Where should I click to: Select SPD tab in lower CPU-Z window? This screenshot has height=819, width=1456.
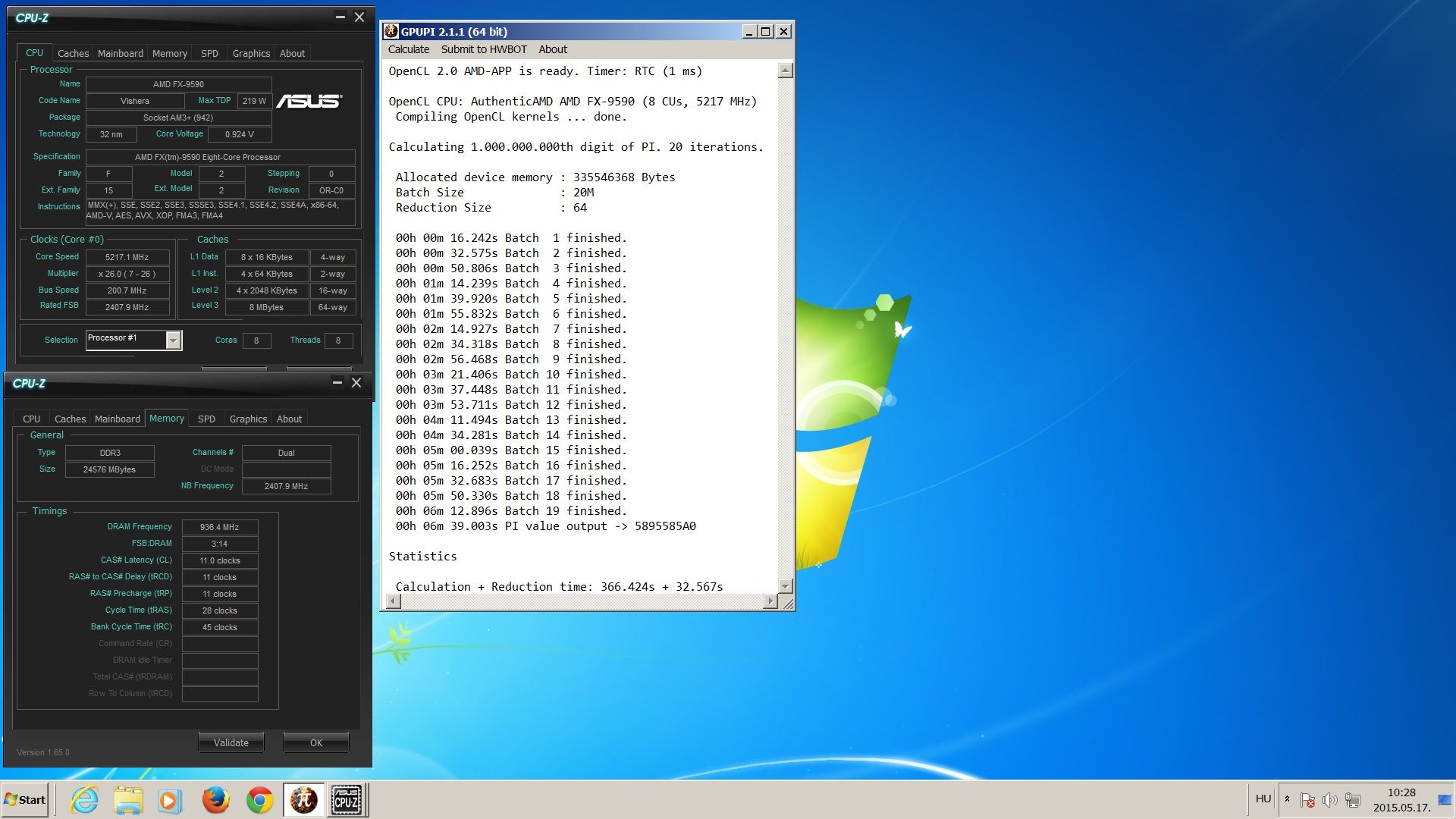tap(206, 419)
